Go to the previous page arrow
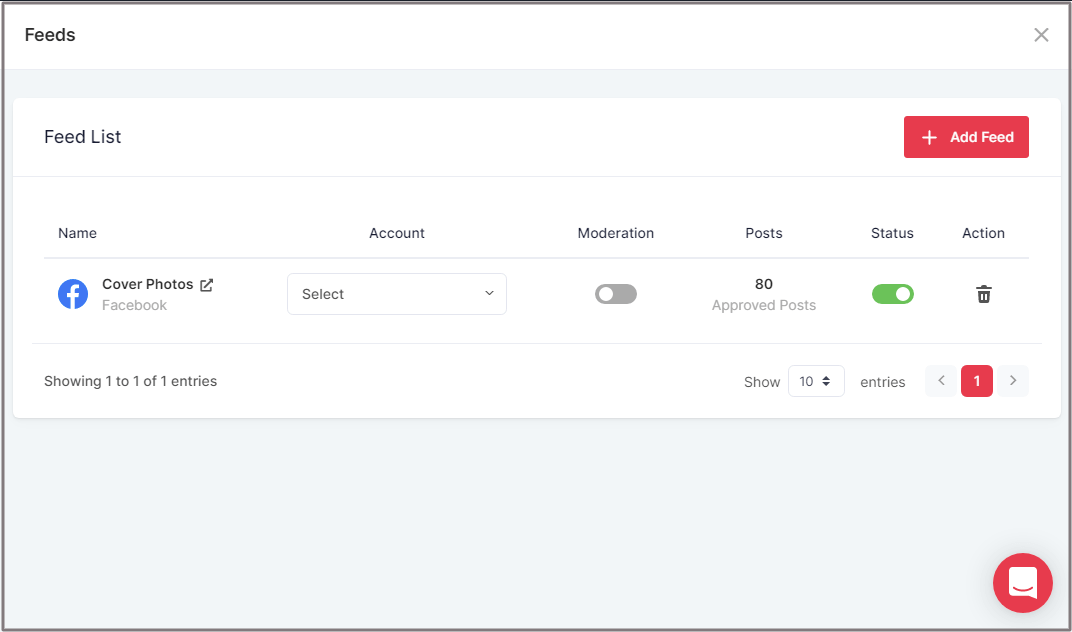The image size is (1072, 632). [x=941, y=381]
